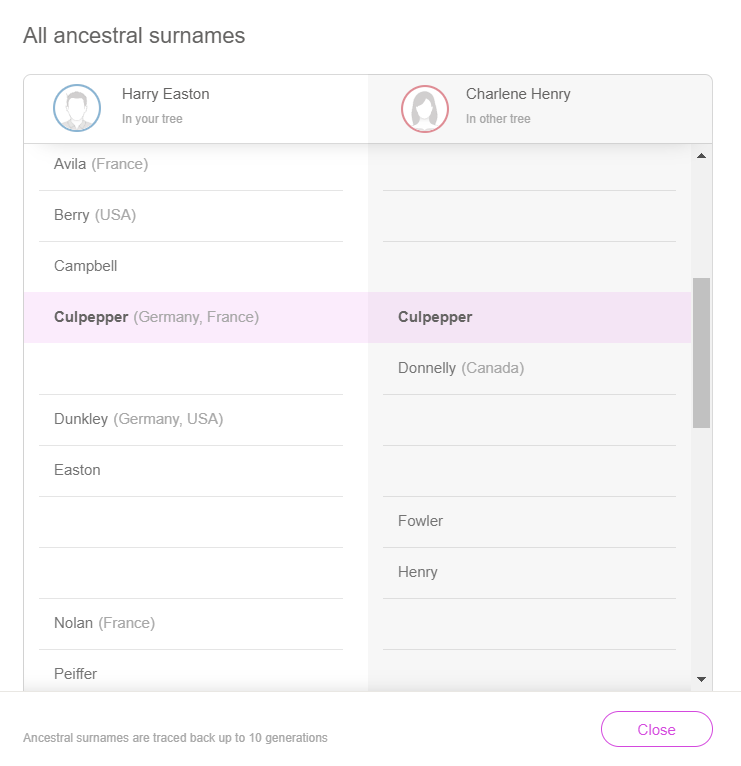The height and width of the screenshot is (766, 741).
Task: Select the Charlene Henry name header
Action: click(x=518, y=94)
